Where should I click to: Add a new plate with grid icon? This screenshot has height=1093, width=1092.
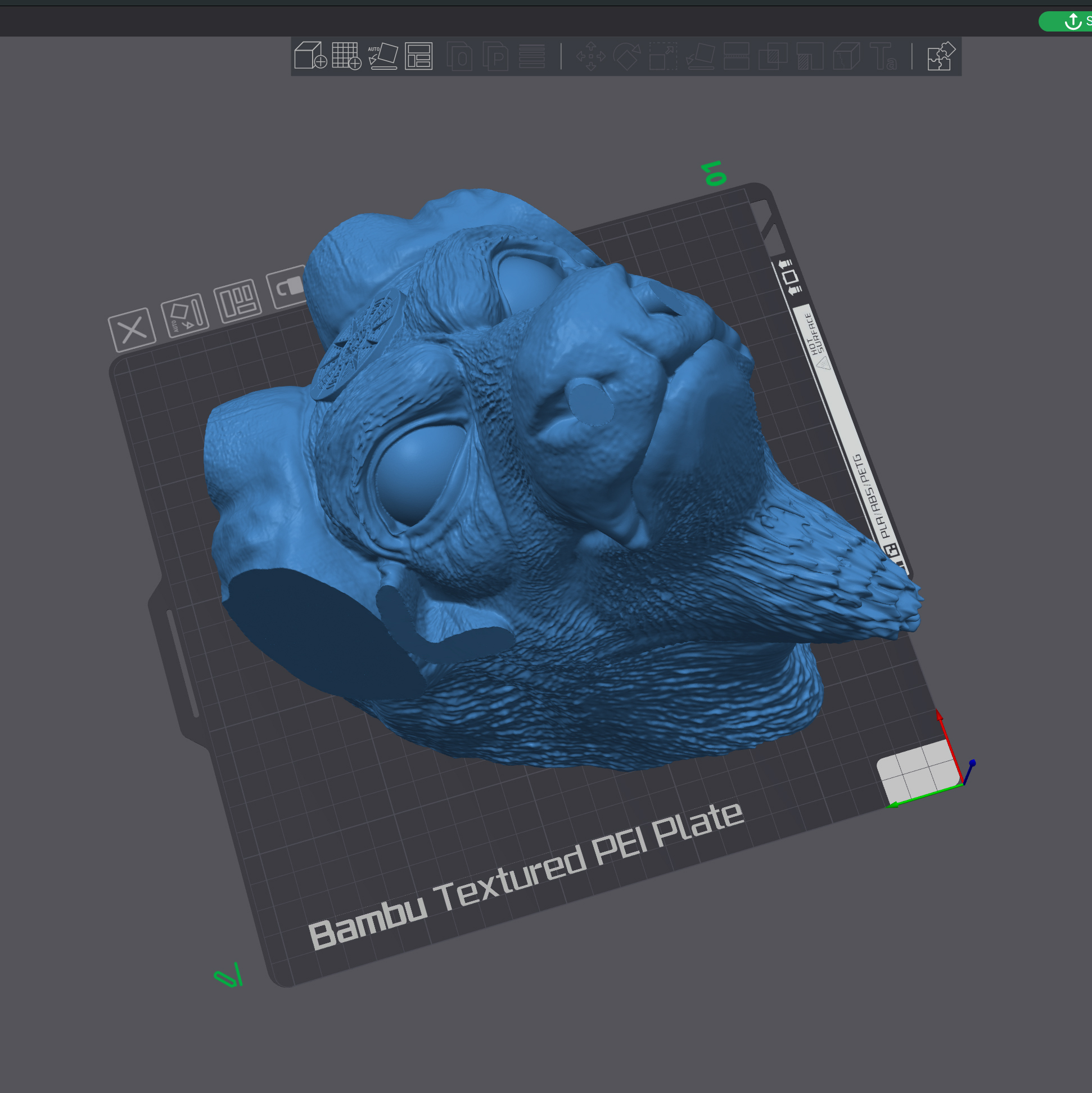point(346,56)
